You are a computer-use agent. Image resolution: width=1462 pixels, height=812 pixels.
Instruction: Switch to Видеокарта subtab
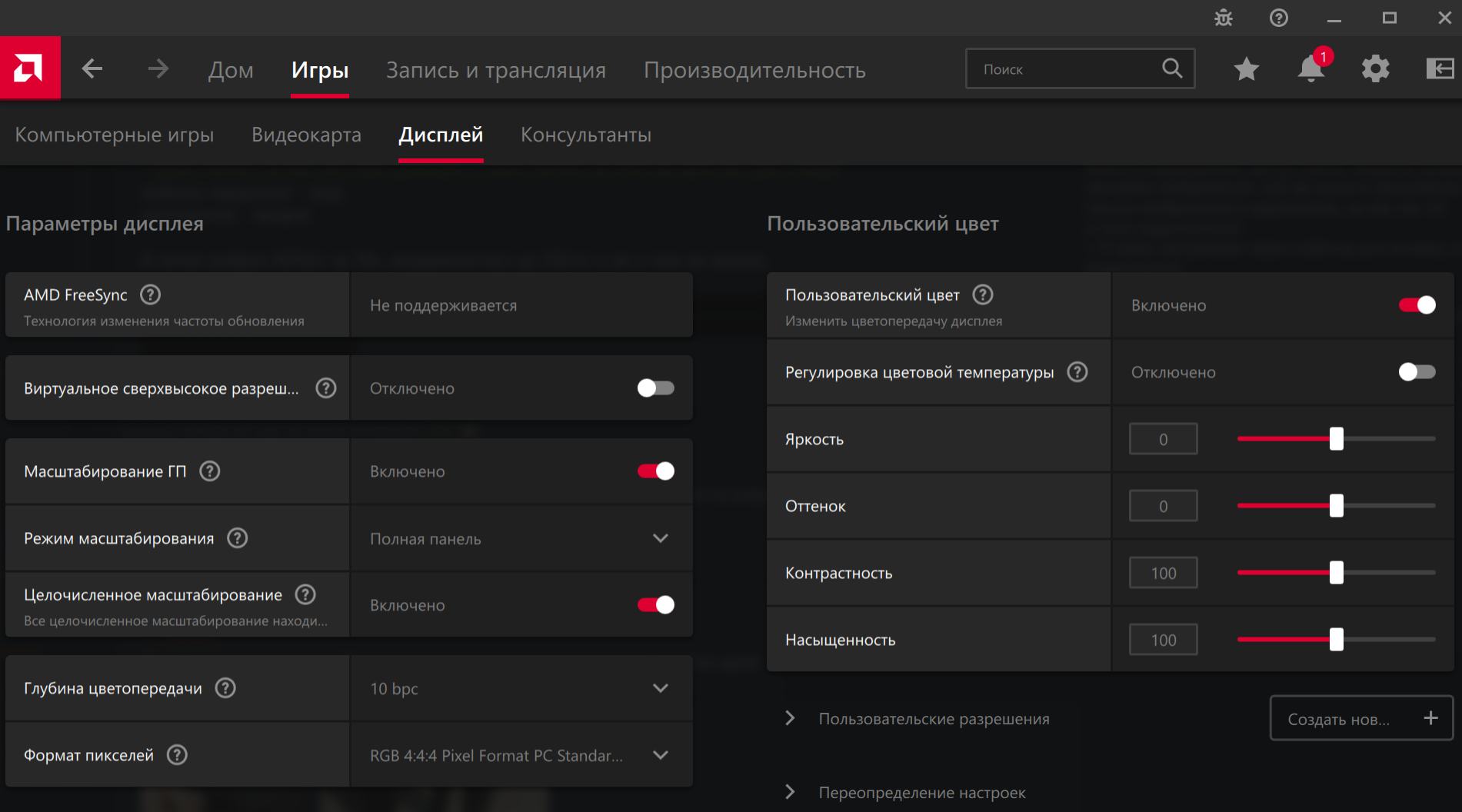306,135
